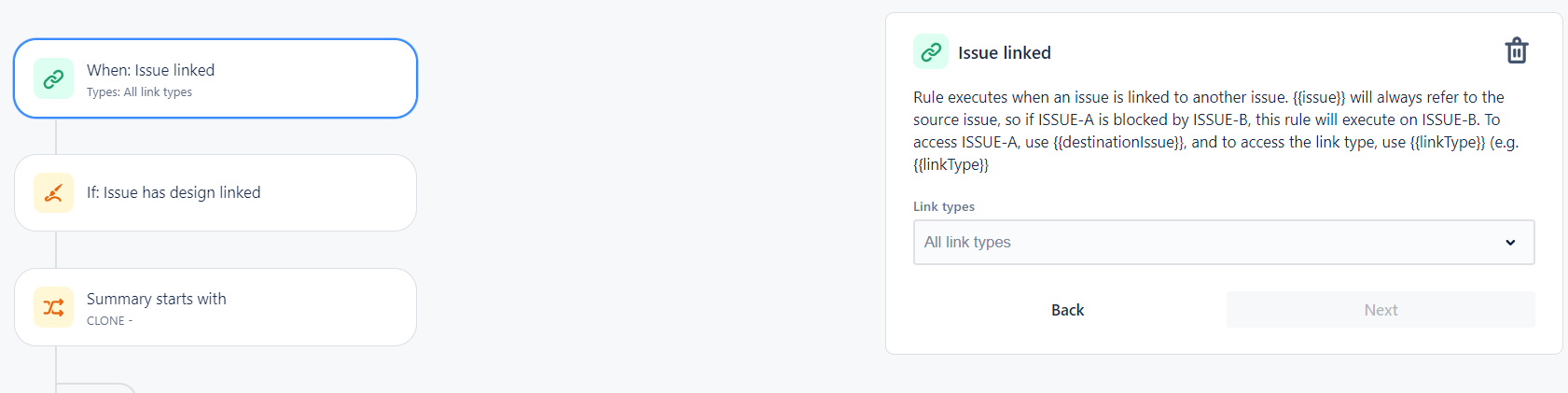Select the partially visible component below Summary card
This screenshot has width=1568, height=393.
coord(97,387)
